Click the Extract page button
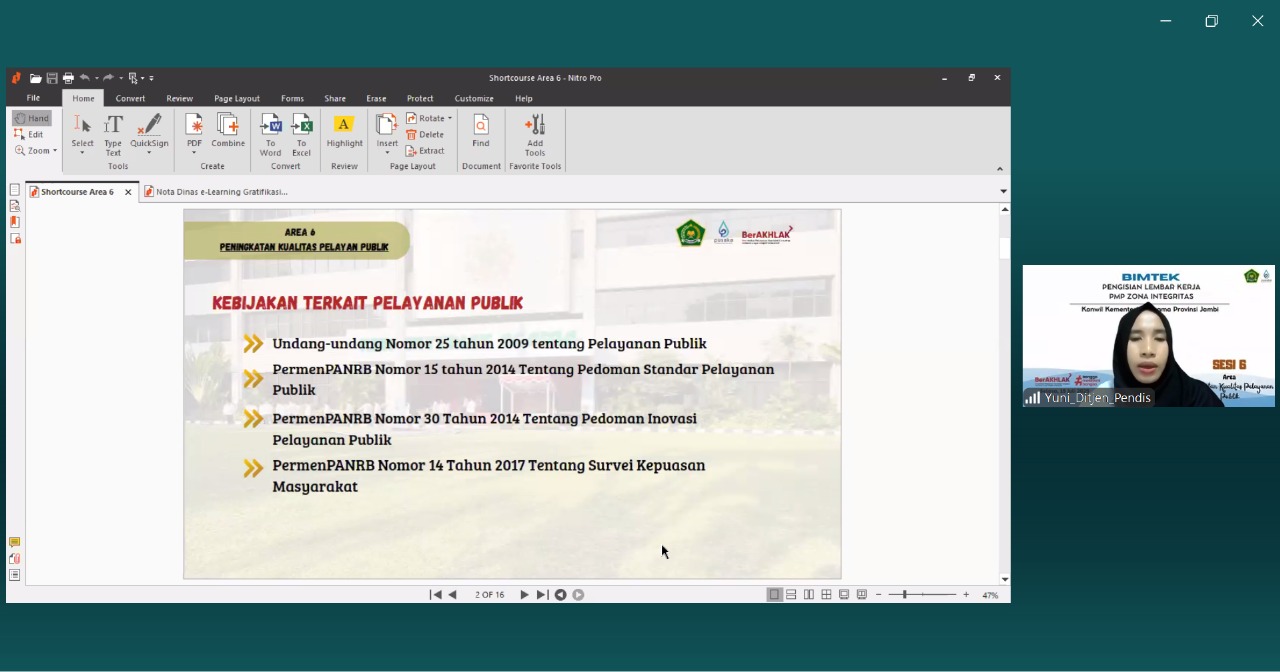 [425, 151]
